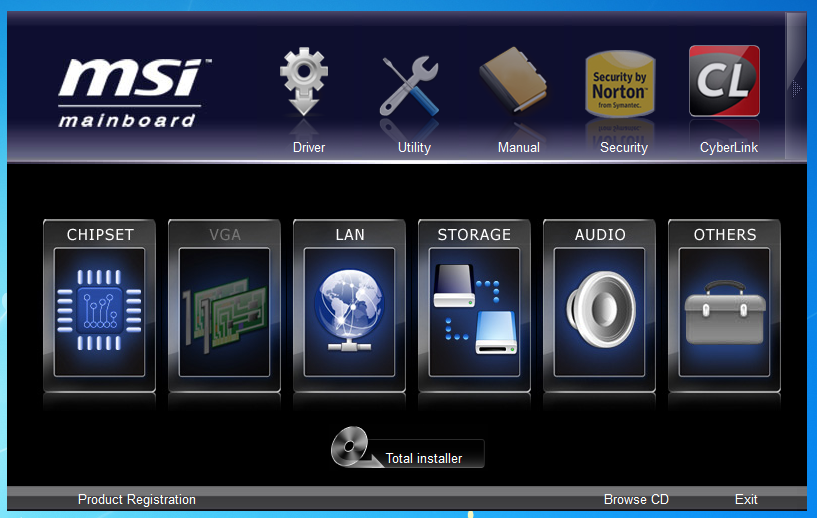
Task: Click the Driver tab label
Action: pyautogui.click(x=309, y=147)
